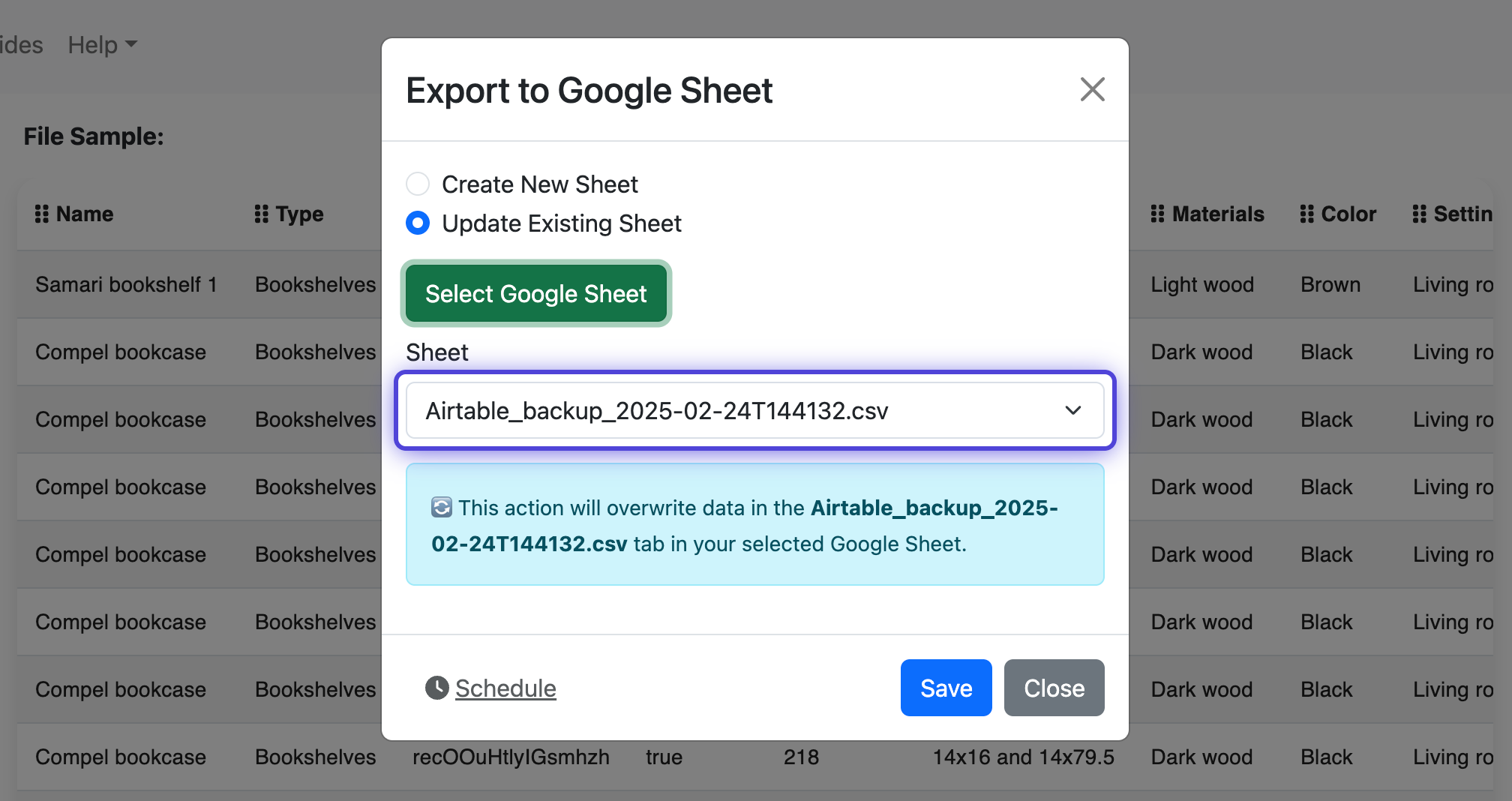The width and height of the screenshot is (1512, 801).
Task: Save the Google Sheet export
Action: click(946, 688)
